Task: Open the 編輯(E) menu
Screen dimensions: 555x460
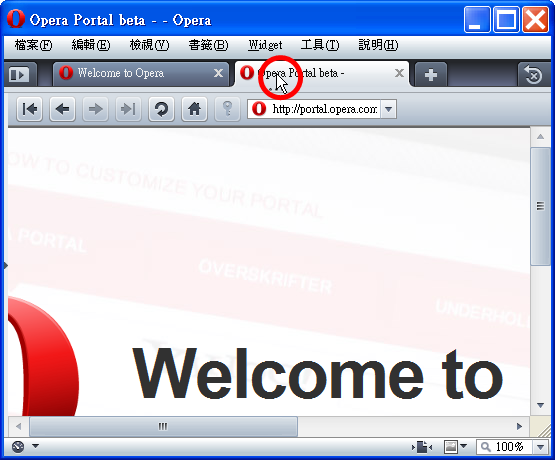Action: [x=91, y=45]
